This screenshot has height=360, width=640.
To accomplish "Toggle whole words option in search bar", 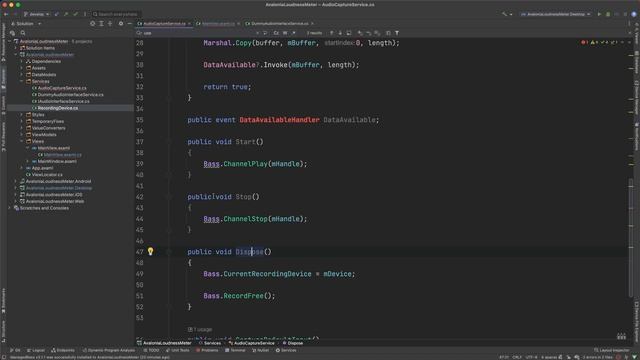I will pos(285,33).
